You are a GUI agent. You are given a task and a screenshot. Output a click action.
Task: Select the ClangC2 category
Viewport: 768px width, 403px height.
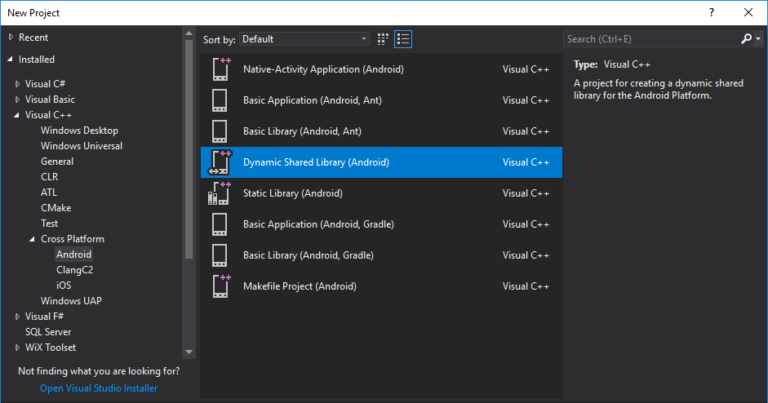[74, 270]
